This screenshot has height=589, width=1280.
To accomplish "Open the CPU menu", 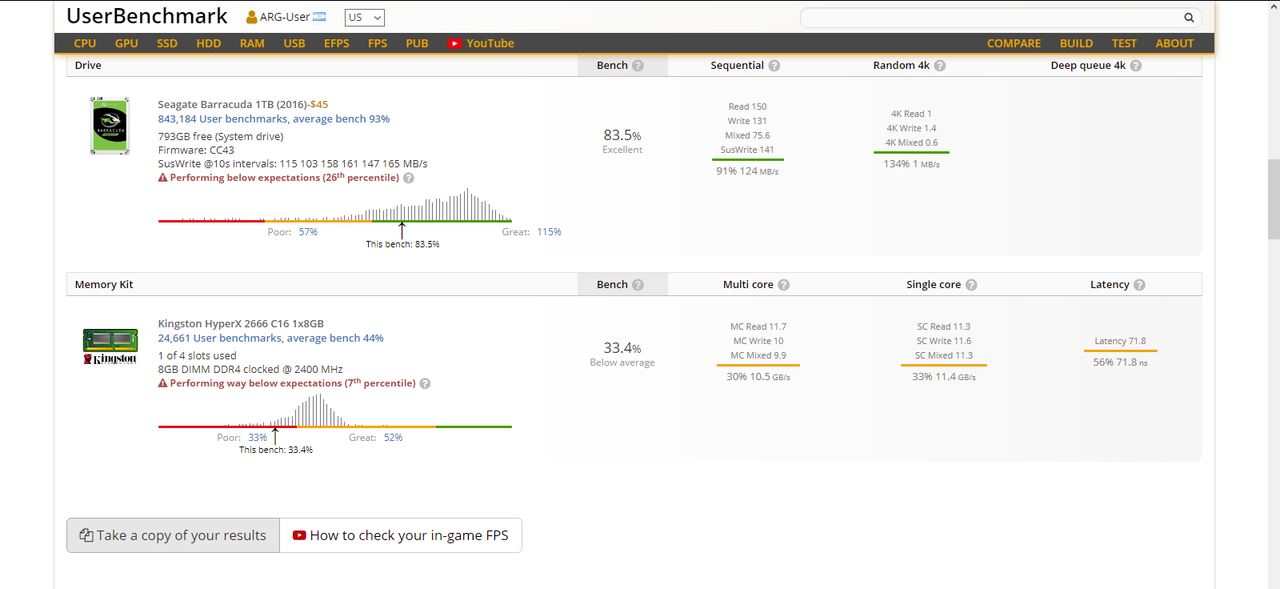I will point(85,43).
